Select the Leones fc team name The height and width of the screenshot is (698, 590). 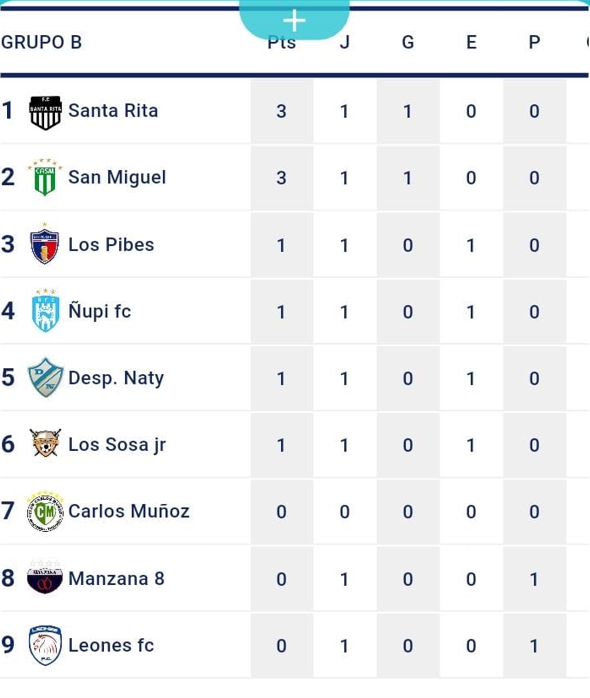point(111,645)
